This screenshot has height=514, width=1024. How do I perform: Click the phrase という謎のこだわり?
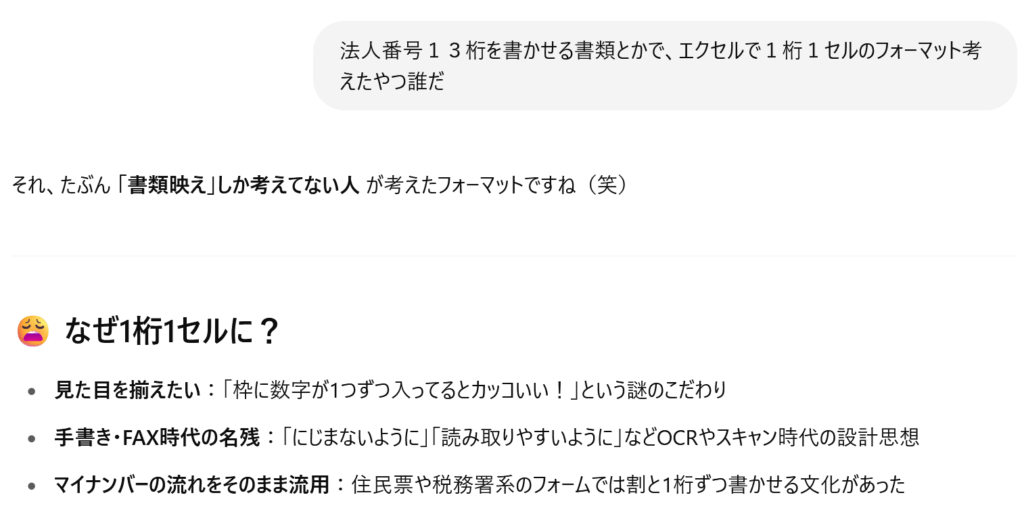(x=652, y=390)
